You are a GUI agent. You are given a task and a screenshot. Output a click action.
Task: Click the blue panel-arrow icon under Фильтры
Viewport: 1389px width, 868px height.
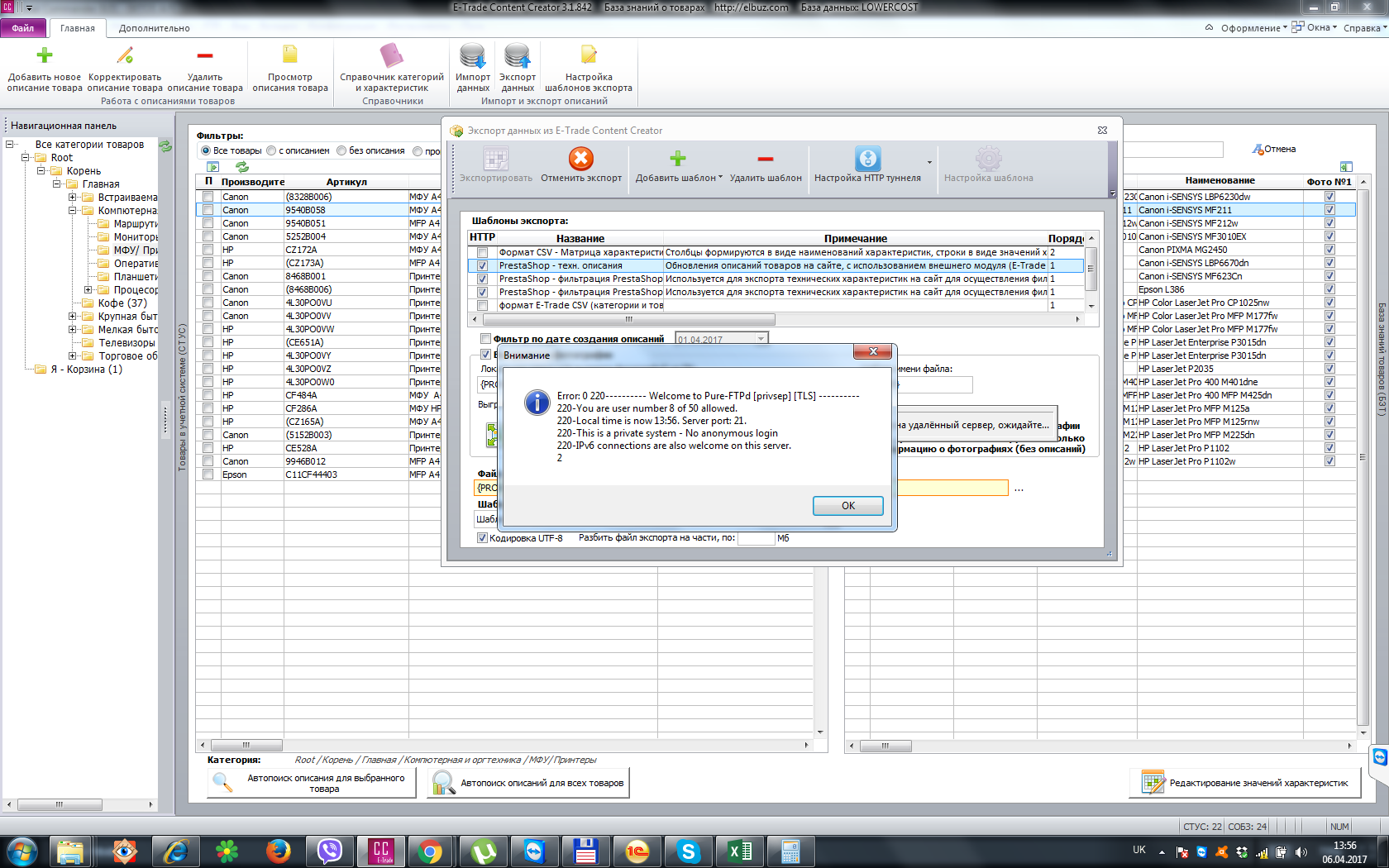(x=212, y=167)
